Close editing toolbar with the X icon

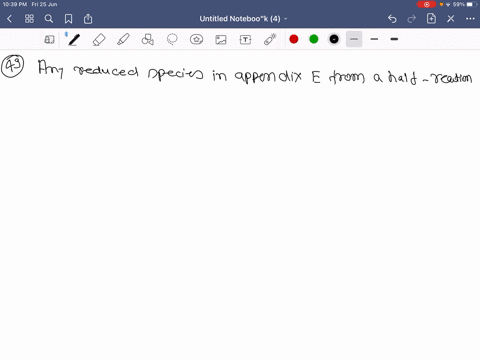tap(451, 19)
